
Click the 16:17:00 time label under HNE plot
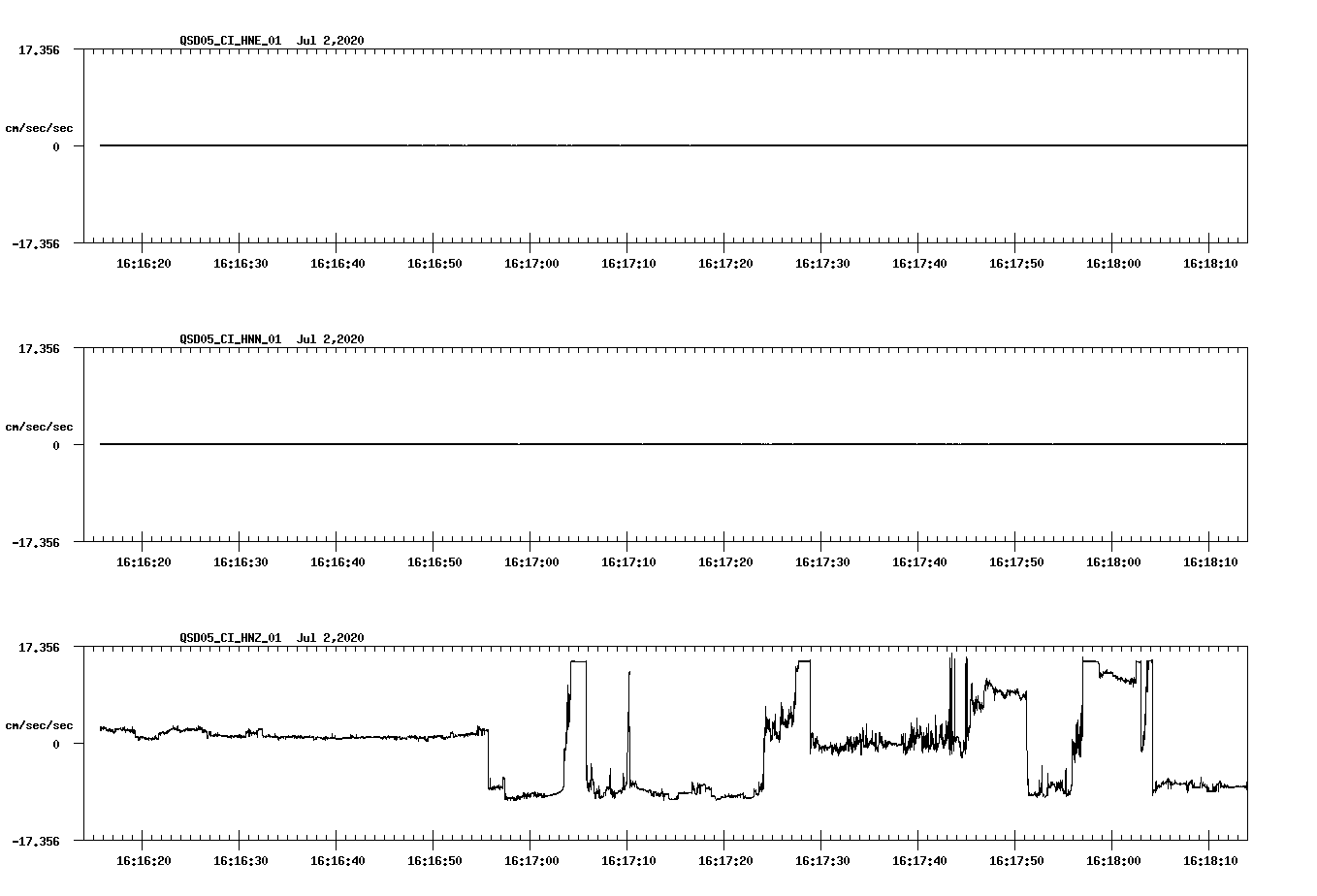[x=531, y=264]
